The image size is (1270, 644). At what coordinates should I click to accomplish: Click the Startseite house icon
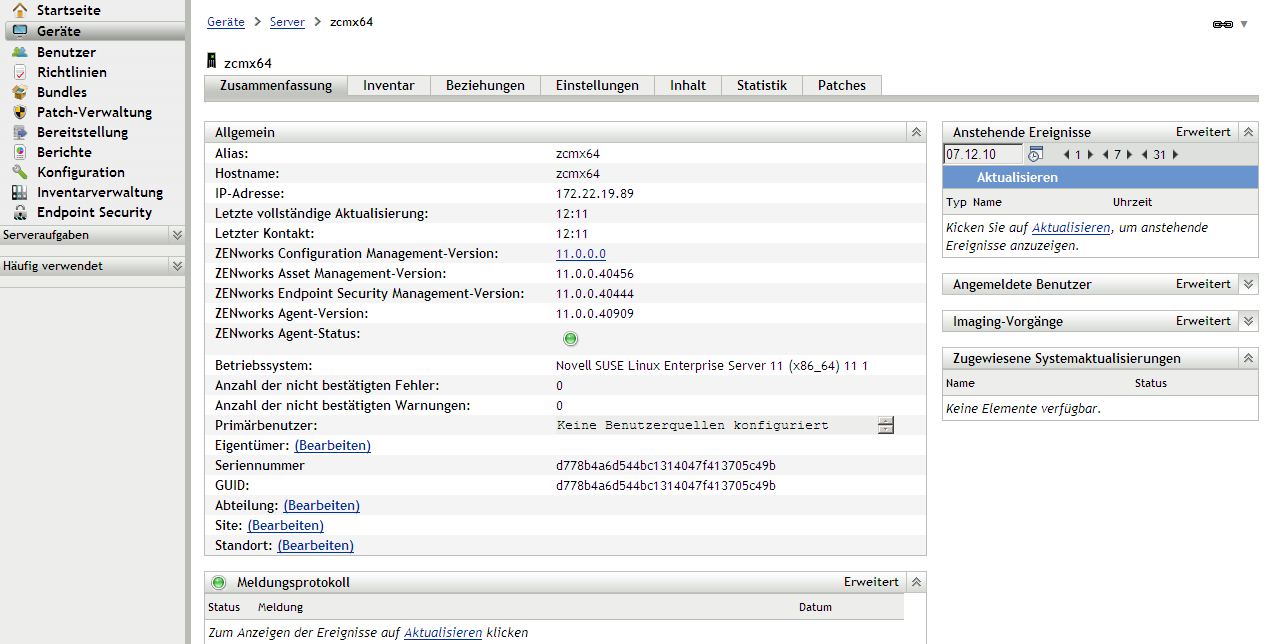click(20, 11)
